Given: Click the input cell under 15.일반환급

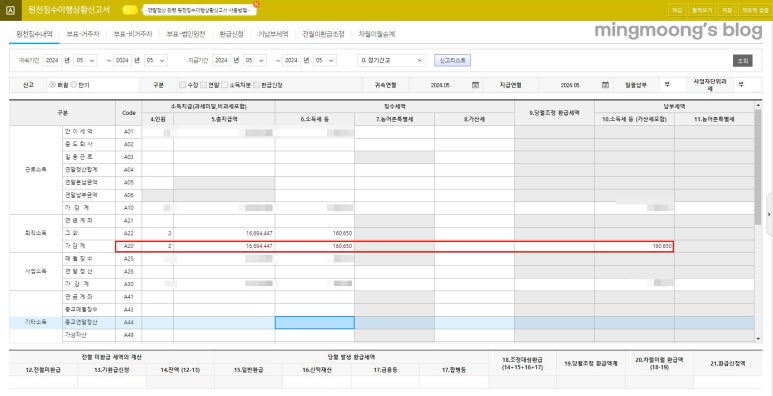Looking at the screenshot, I should [x=248, y=382].
